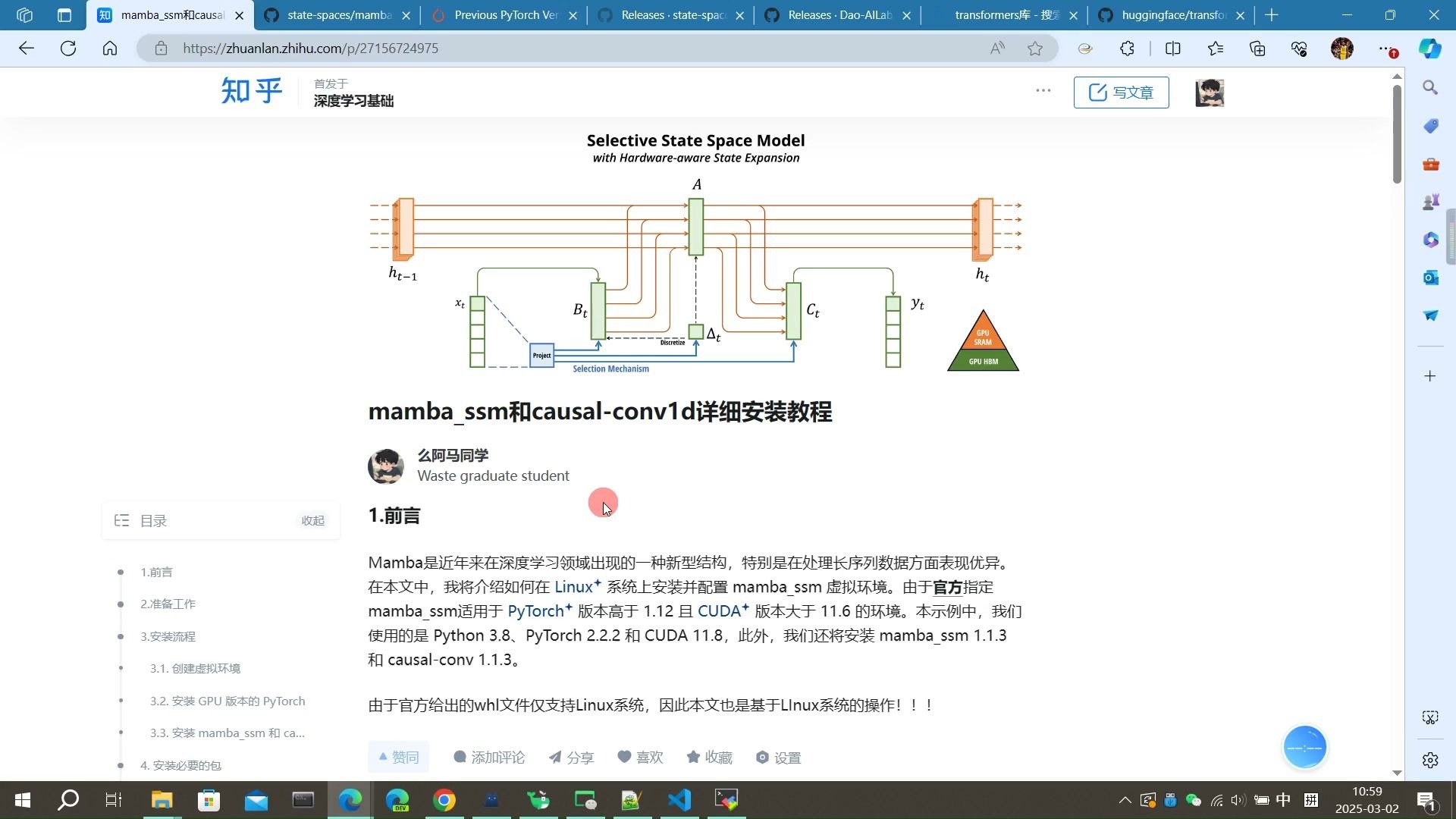Screen dimensions: 1456x819
Task: Click the PyTorch keyword link in text
Action: click(535, 611)
